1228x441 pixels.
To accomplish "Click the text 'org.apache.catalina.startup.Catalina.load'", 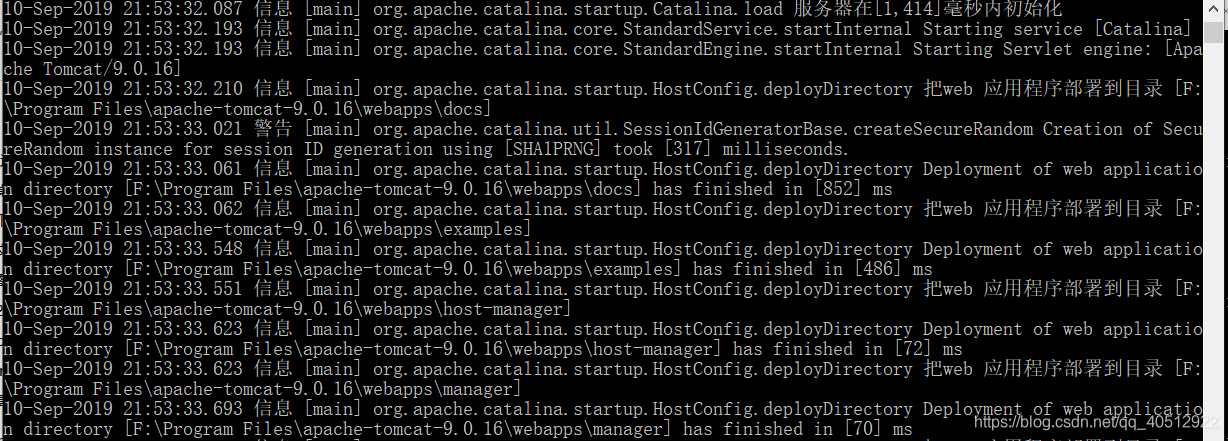I will pyautogui.click(x=577, y=9).
